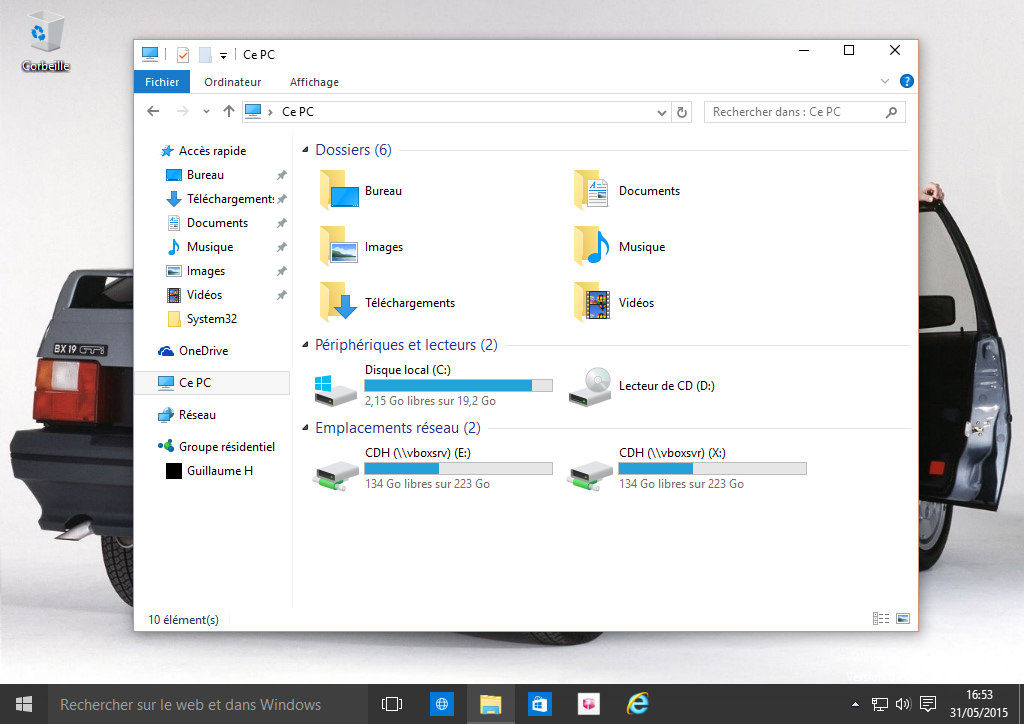Collapse the Périphériques et lecteurs group
1024x724 pixels.
[305, 345]
